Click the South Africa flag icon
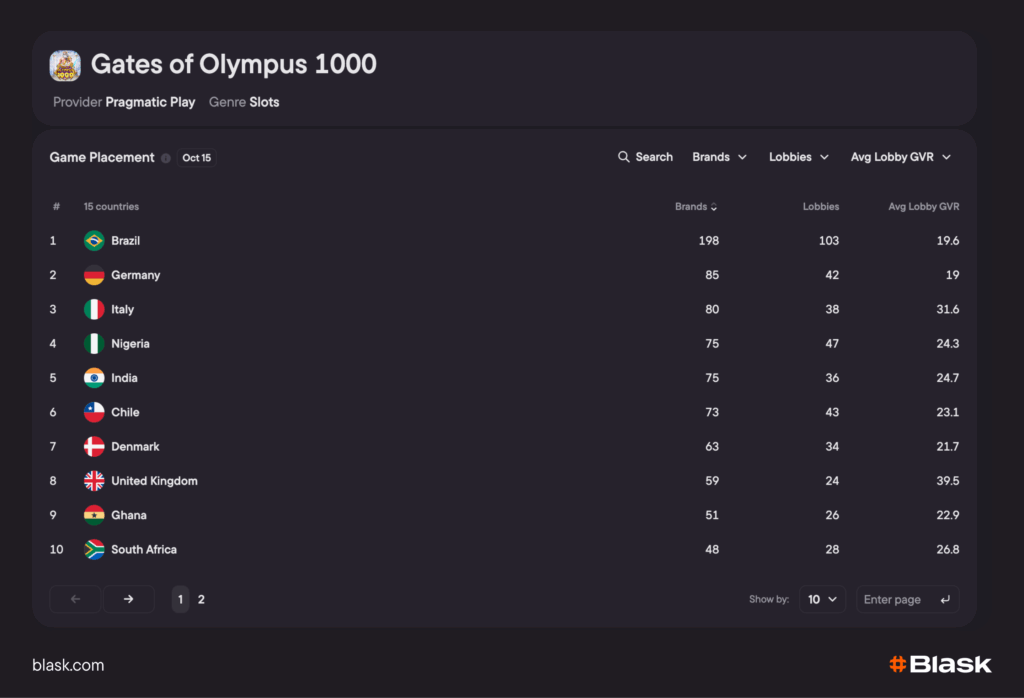The width and height of the screenshot is (1024, 698). [94, 550]
